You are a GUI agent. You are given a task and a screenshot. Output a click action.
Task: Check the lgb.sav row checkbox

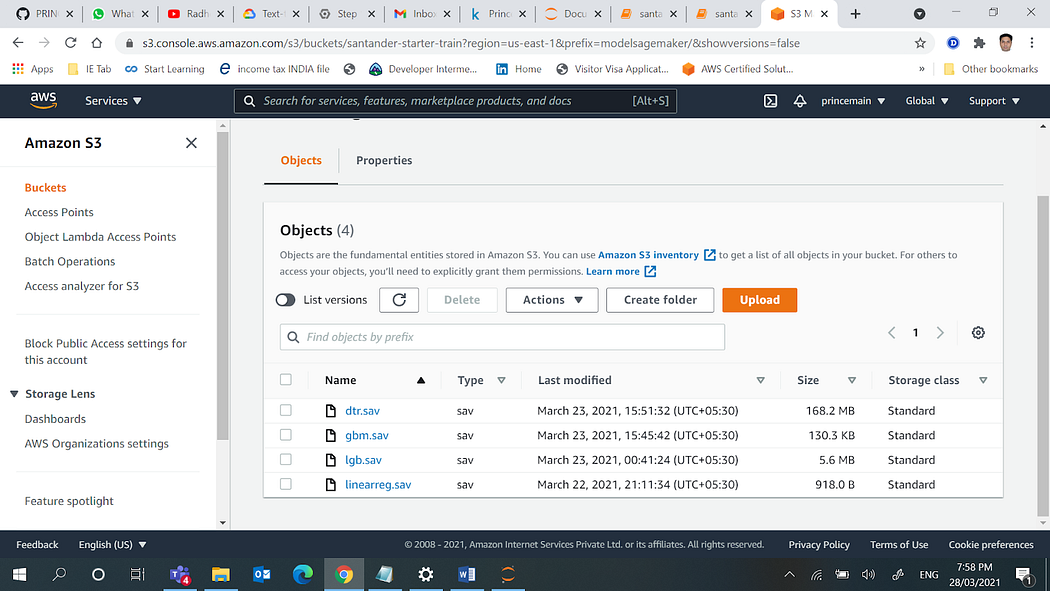pos(286,459)
